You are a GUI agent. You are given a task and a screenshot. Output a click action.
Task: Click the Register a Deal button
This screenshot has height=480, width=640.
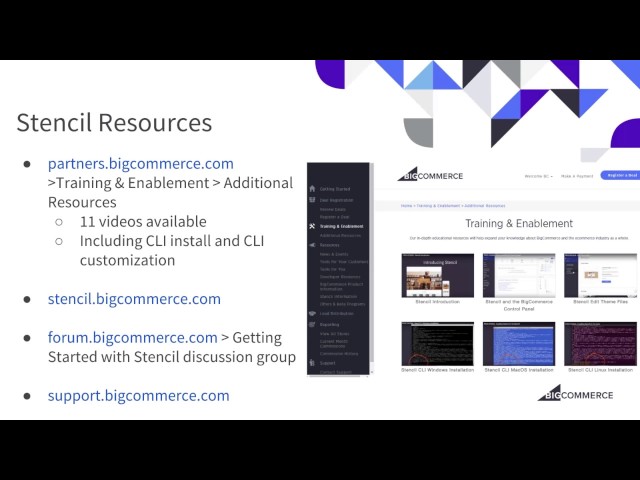tap(620, 175)
